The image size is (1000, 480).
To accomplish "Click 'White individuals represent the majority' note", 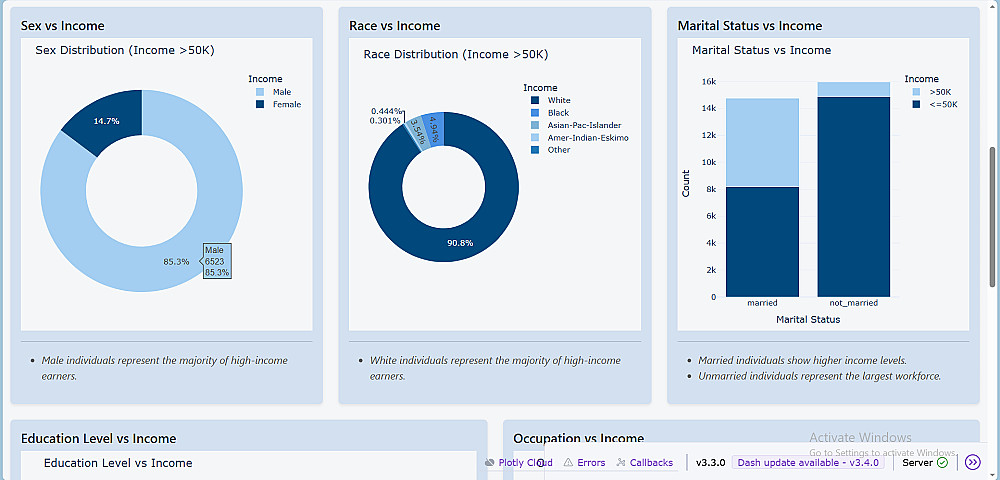I will (x=495, y=368).
